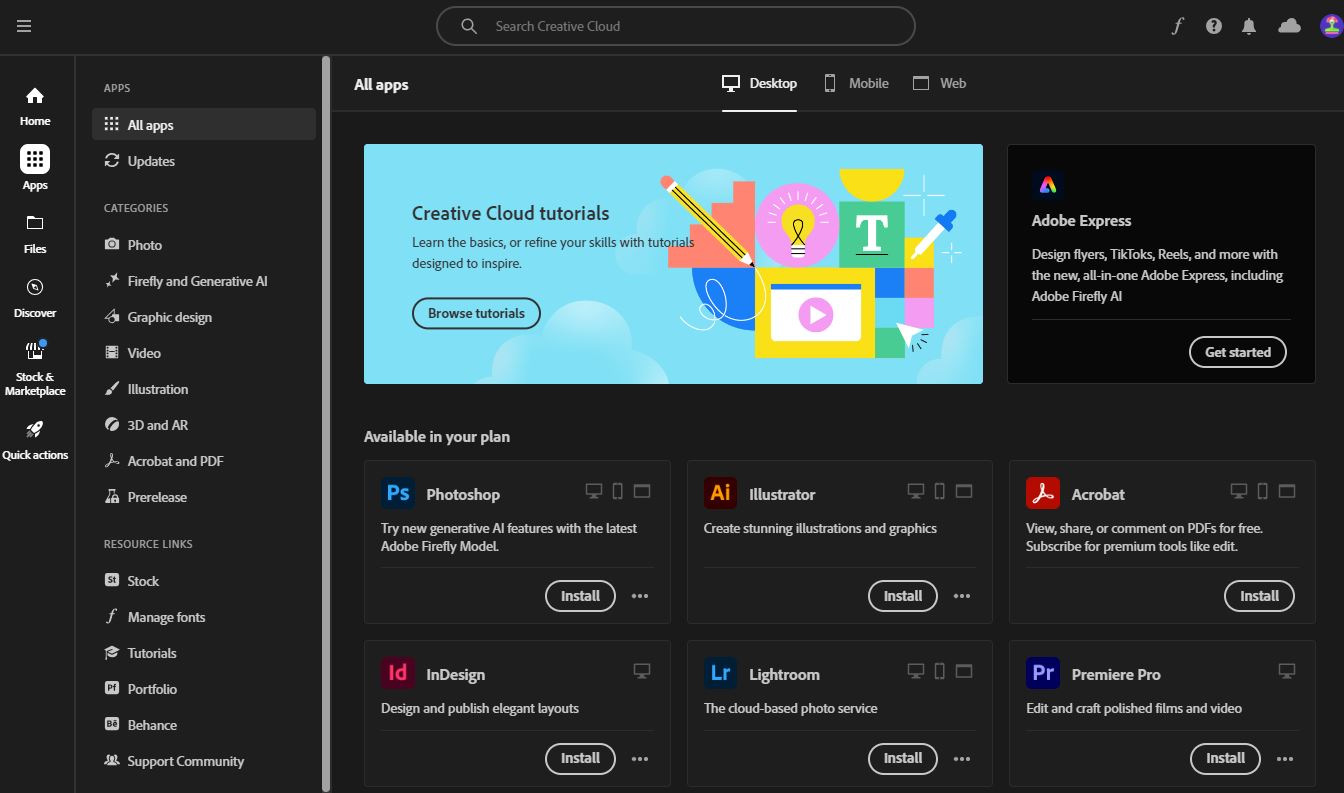Select the Firefly and Generative AI category
This screenshot has width=1344, height=793.
(197, 281)
